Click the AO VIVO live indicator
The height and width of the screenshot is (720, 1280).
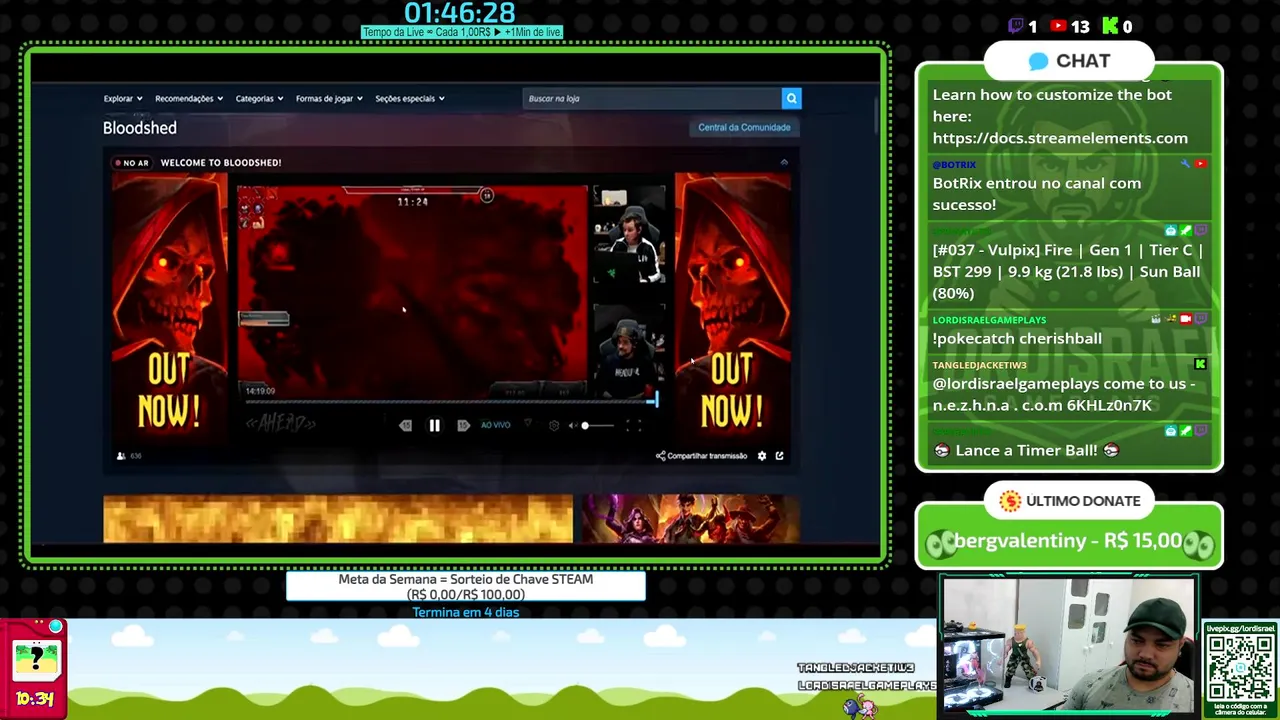pos(495,426)
